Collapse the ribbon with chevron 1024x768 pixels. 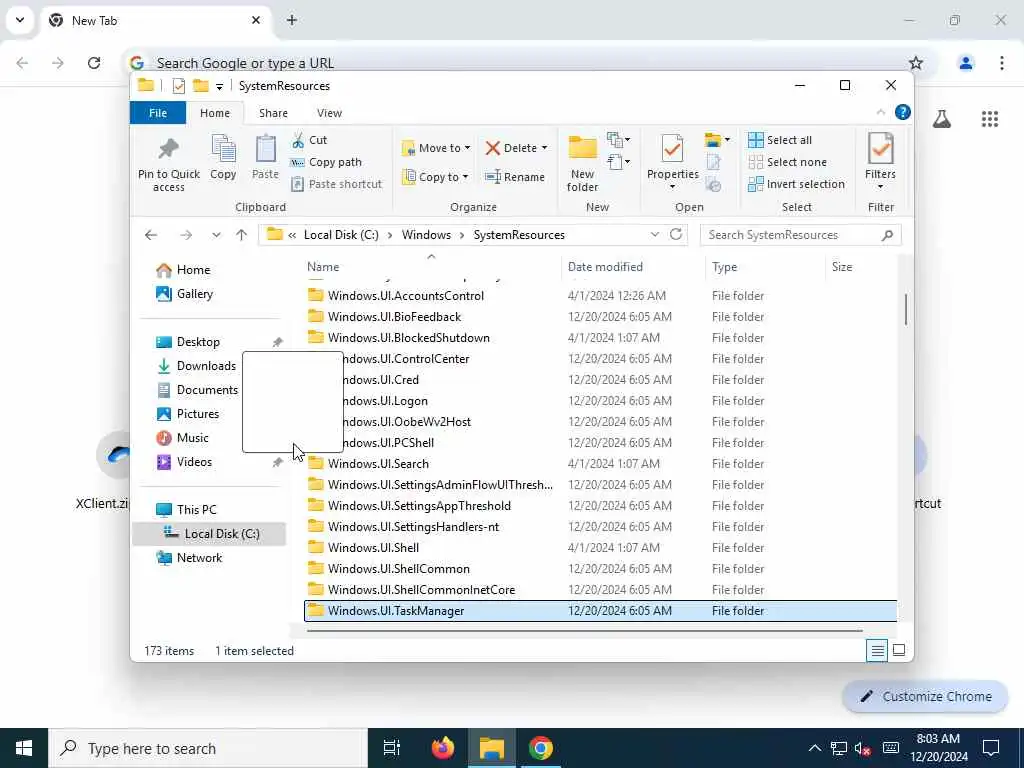[880, 112]
